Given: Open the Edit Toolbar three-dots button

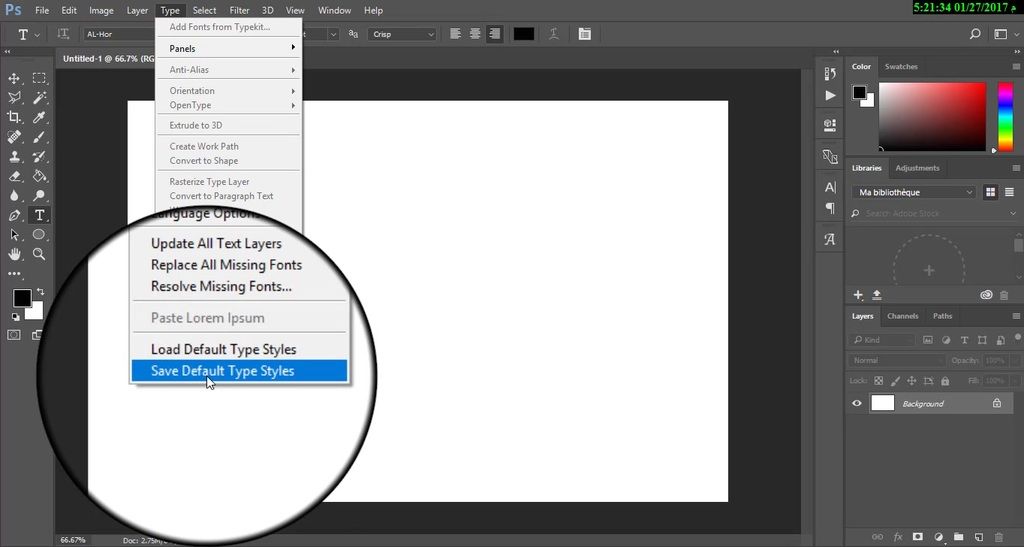Looking at the screenshot, I should [14, 274].
